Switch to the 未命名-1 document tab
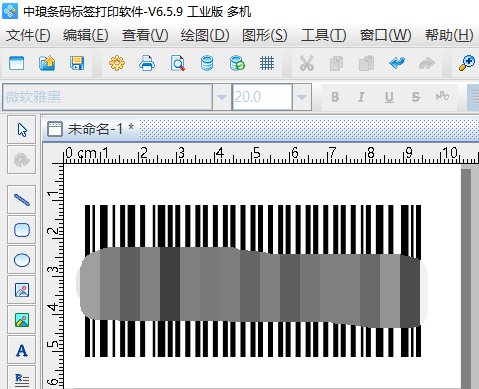Viewport: 479px width, 389px height. (x=91, y=129)
